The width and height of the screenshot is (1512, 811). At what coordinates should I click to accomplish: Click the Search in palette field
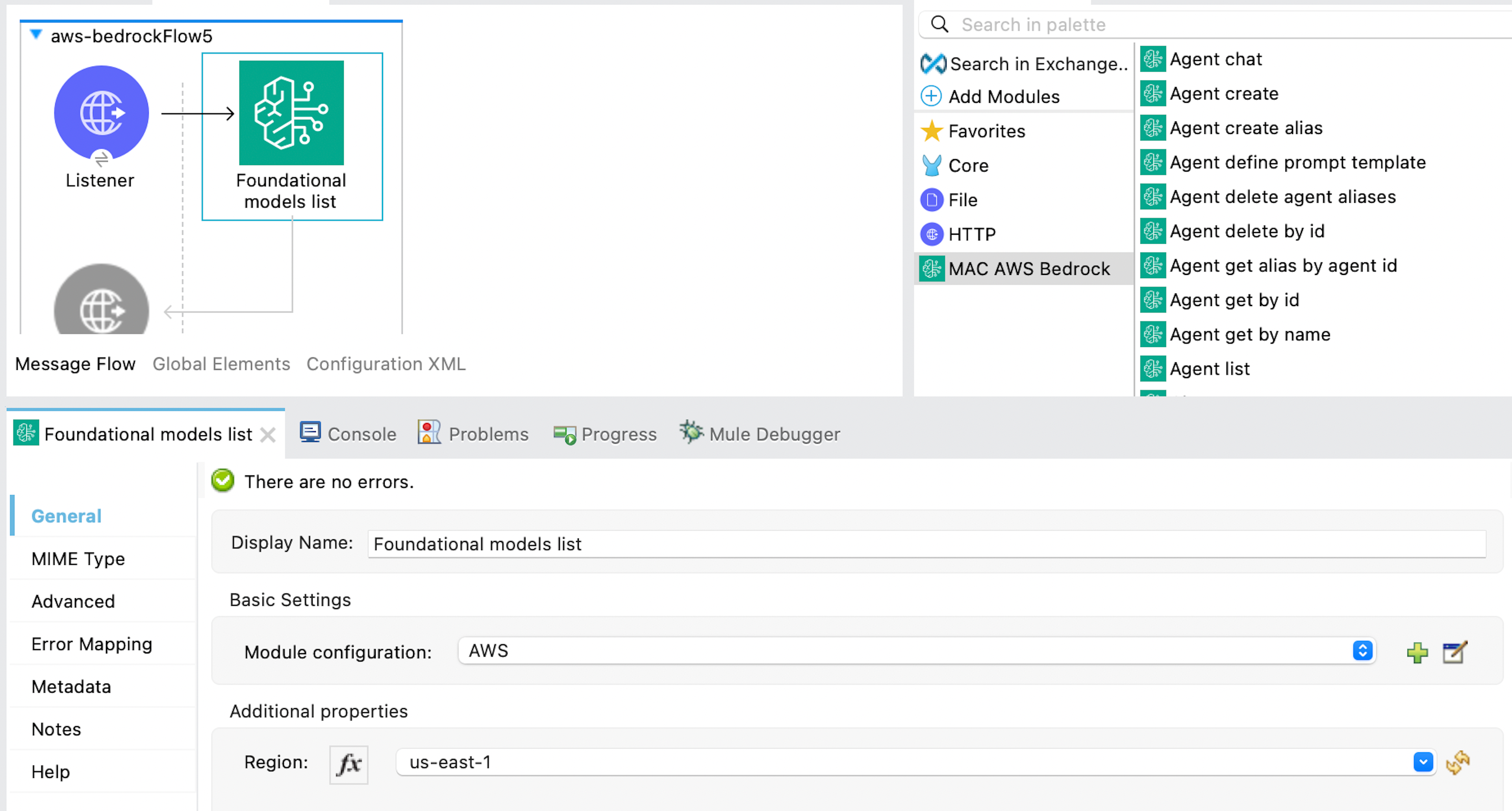click(1215, 25)
